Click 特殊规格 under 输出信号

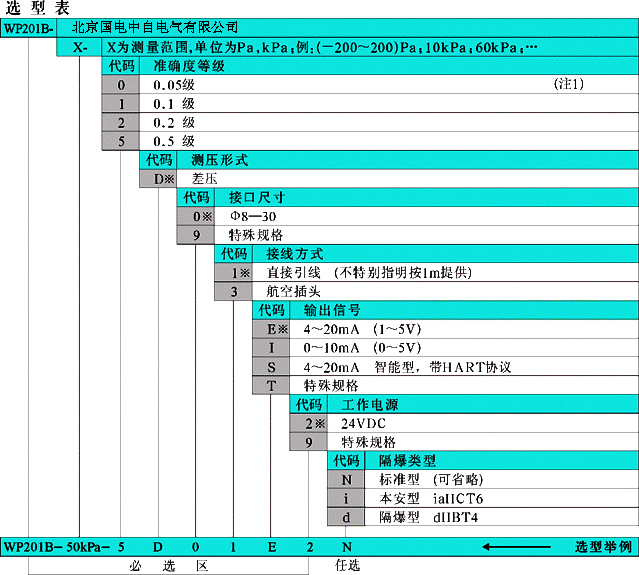tap(331, 386)
